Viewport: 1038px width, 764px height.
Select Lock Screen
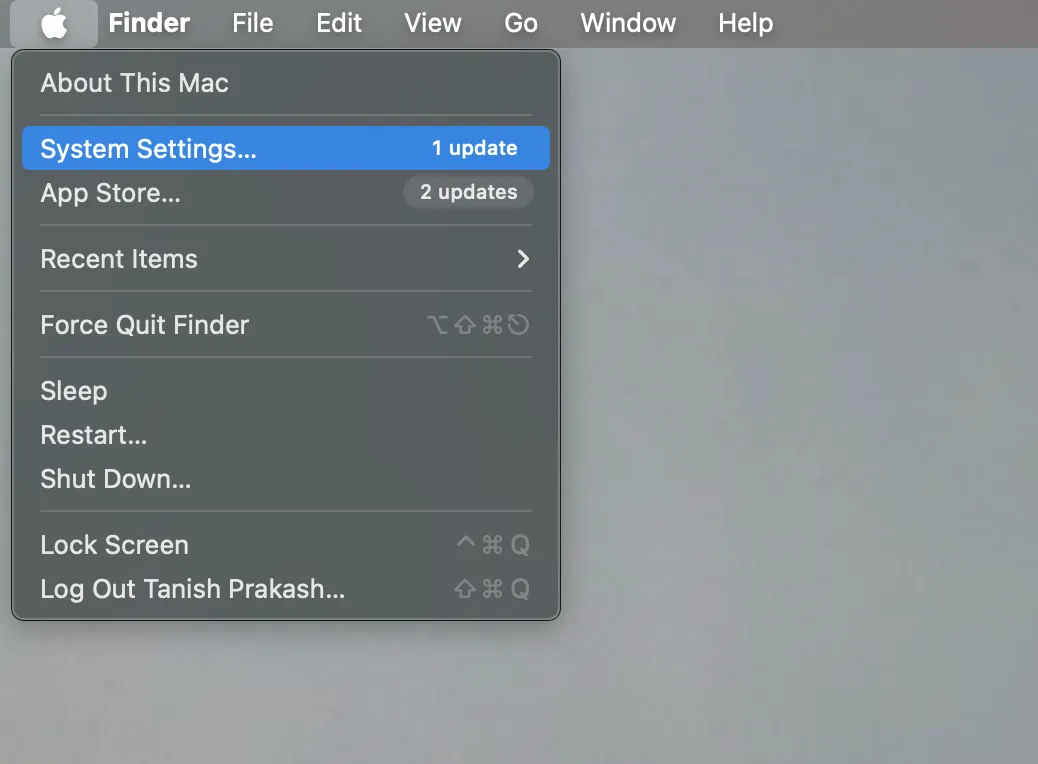286,545
